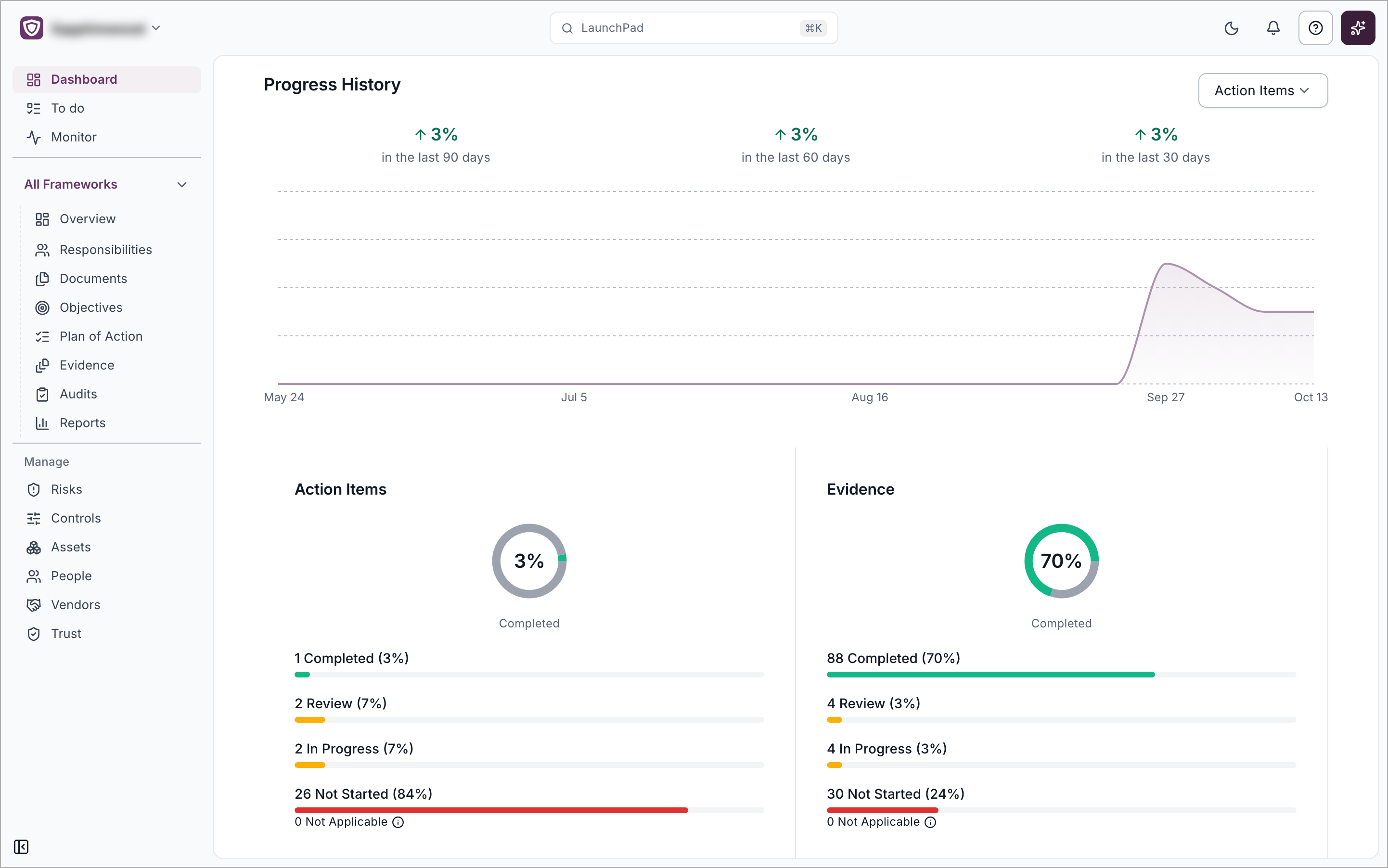Click the Oct 13 chart axis label
The width and height of the screenshot is (1388, 868).
coord(1311,397)
